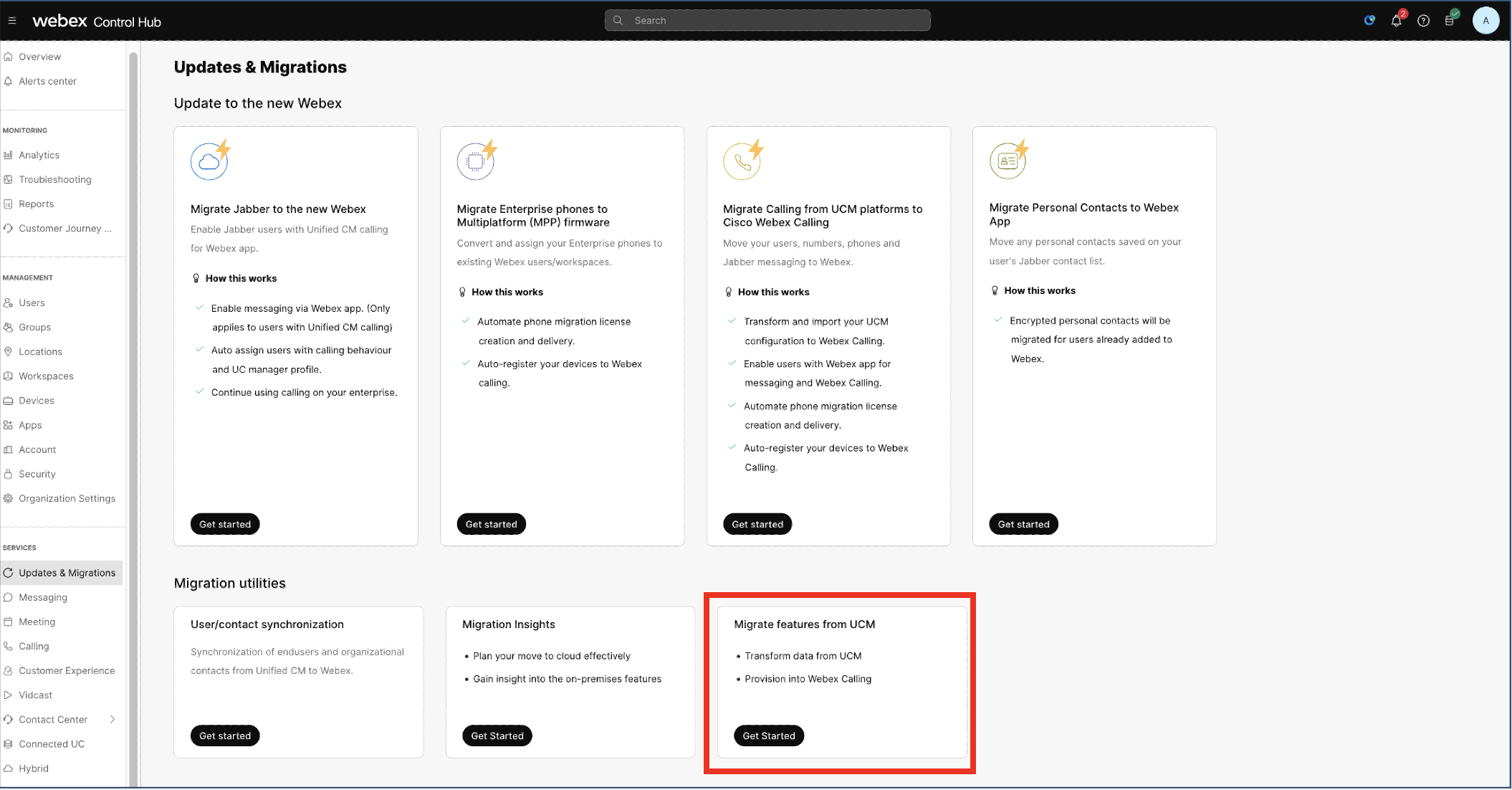Click Get Started on Migrate features from UCM
Screen dimensions: 1512x790
[x=768, y=736]
